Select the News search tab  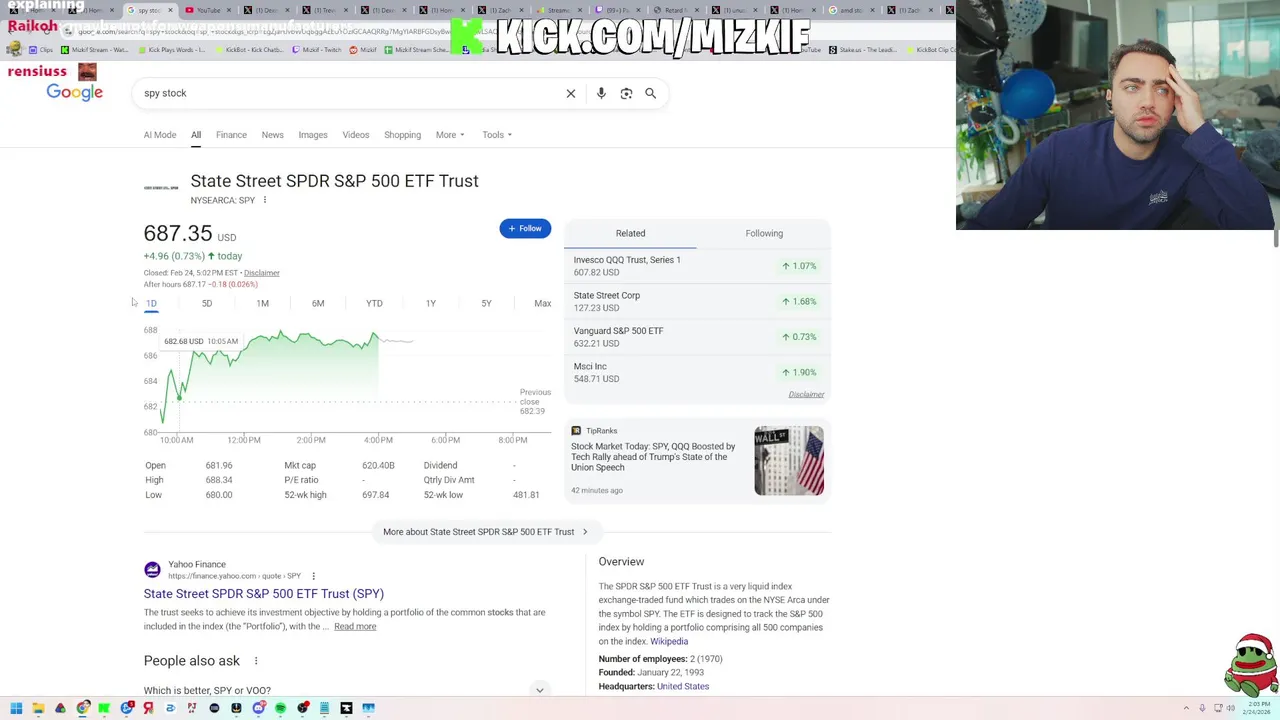tap(273, 135)
